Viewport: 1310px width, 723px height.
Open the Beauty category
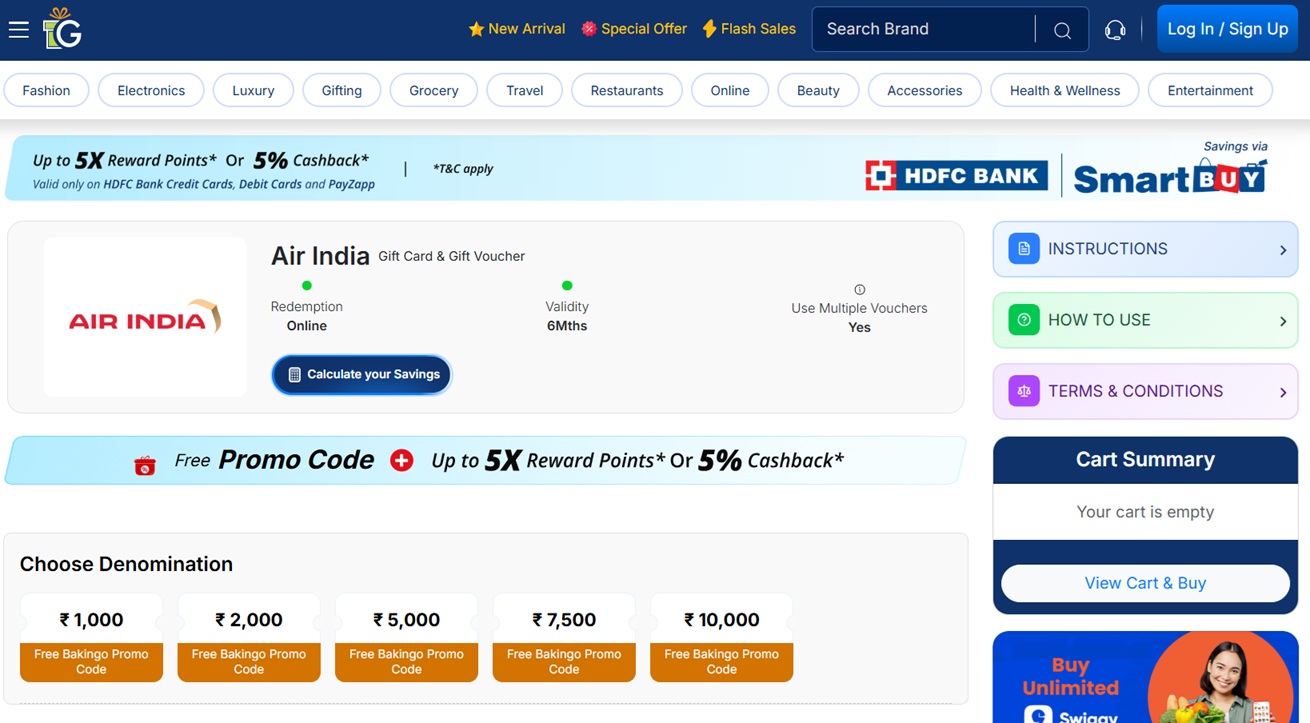818,90
